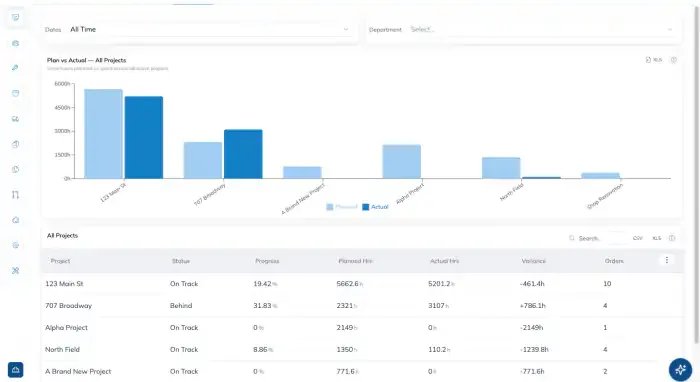The image size is (700, 382).
Task: Sort by the Progress column header
Action: pyautogui.click(x=267, y=261)
